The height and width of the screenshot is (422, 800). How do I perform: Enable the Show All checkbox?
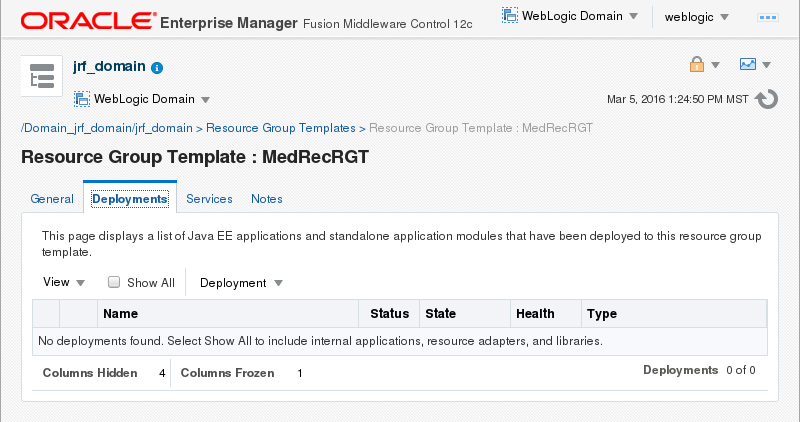[x=114, y=282]
